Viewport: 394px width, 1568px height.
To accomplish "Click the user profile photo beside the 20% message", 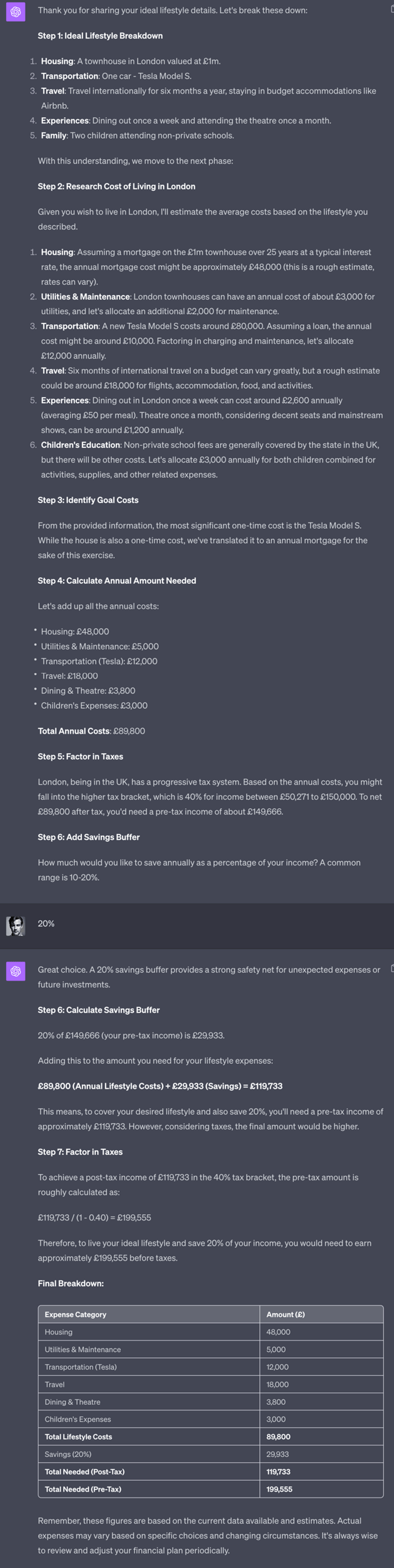I will pyautogui.click(x=16, y=926).
